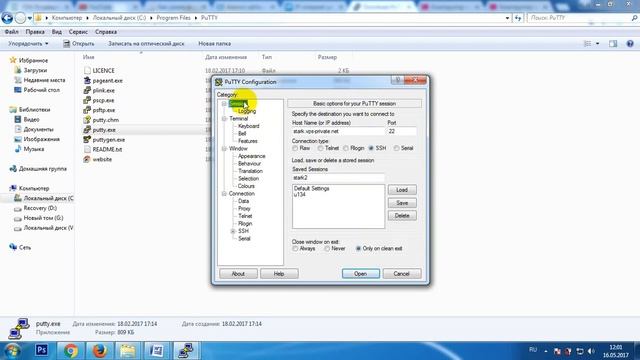This screenshot has width=640, height=360.
Task: Select Rlogin connection type
Action: (346, 148)
